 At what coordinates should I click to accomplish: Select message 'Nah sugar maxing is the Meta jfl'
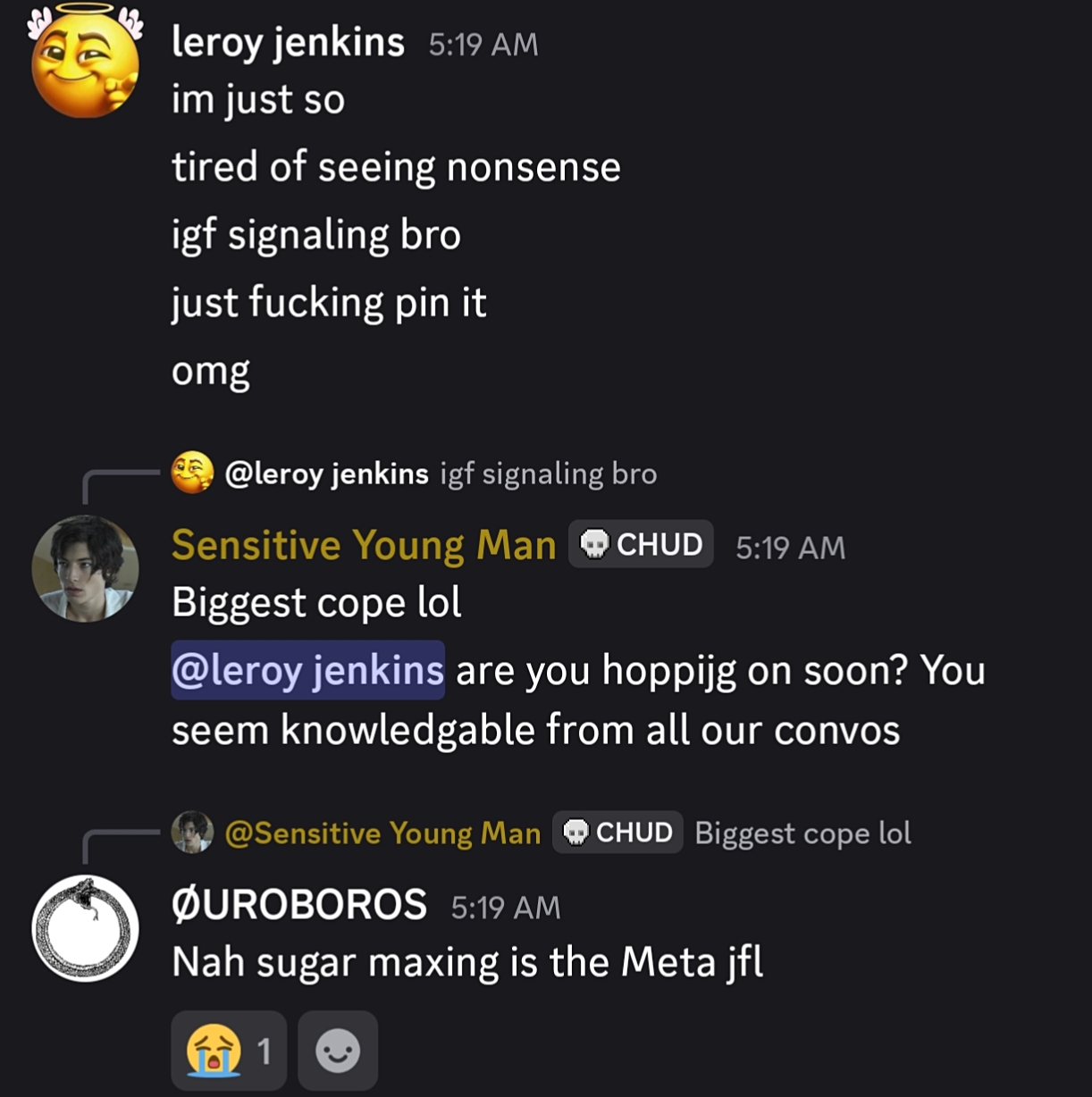[467, 962]
